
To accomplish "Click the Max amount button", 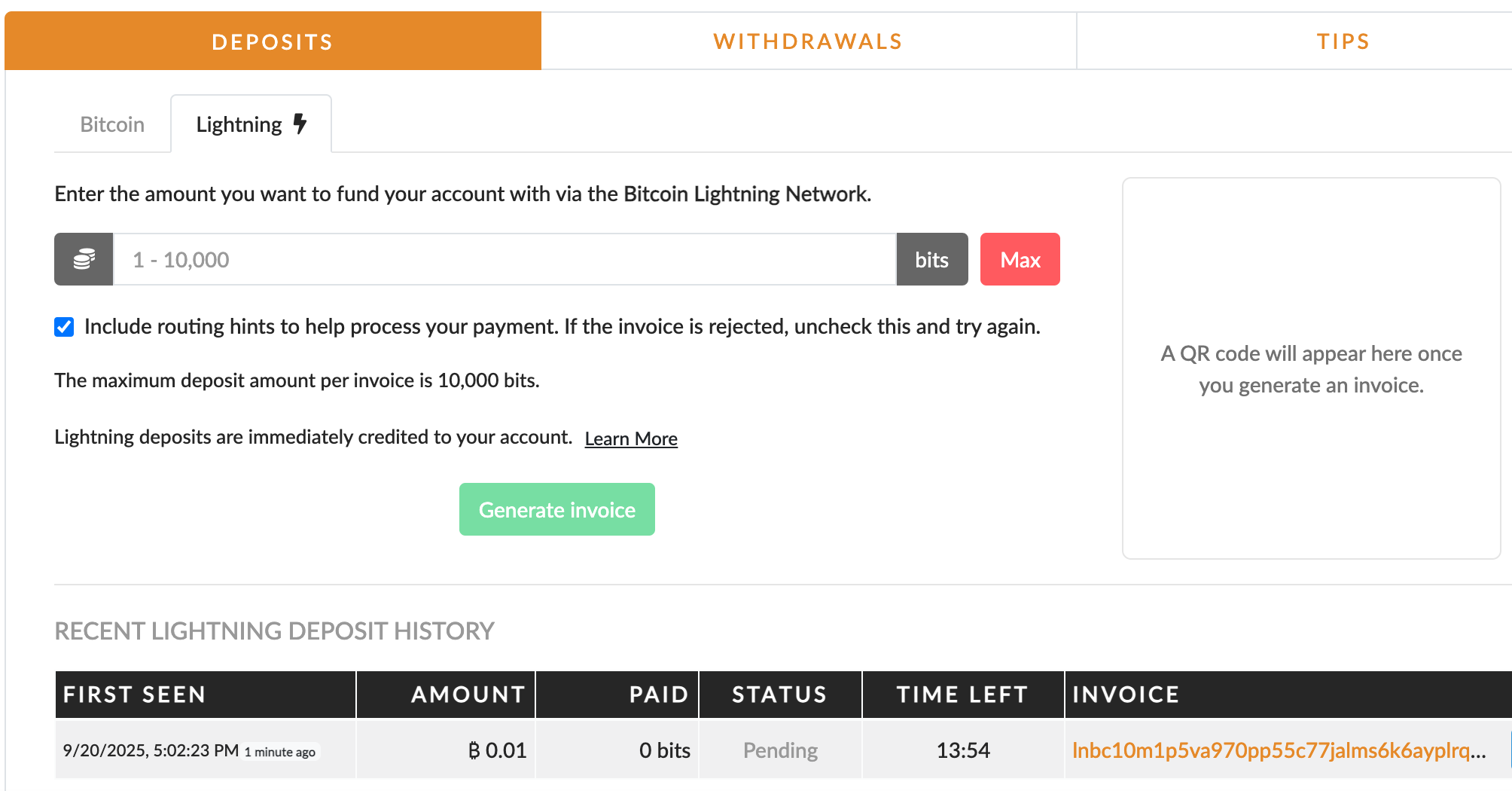I will pyautogui.click(x=1020, y=259).
